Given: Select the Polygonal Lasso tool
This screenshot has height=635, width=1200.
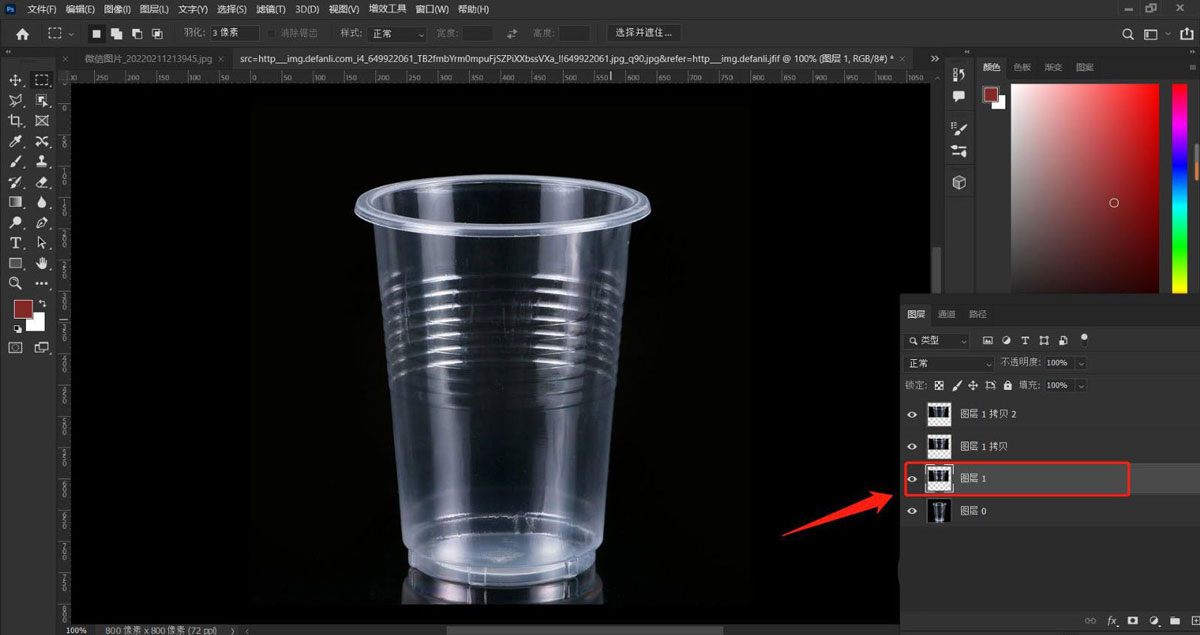Looking at the screenshot, I should [x=16, y=100].
